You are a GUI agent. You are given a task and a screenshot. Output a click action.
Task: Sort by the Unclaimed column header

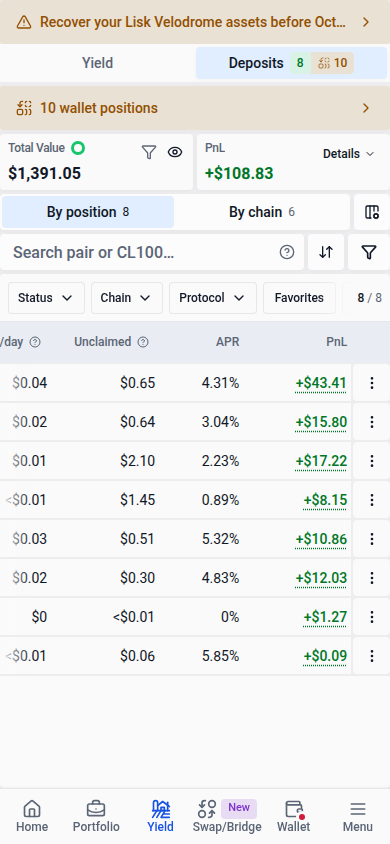tap(103, 342)
